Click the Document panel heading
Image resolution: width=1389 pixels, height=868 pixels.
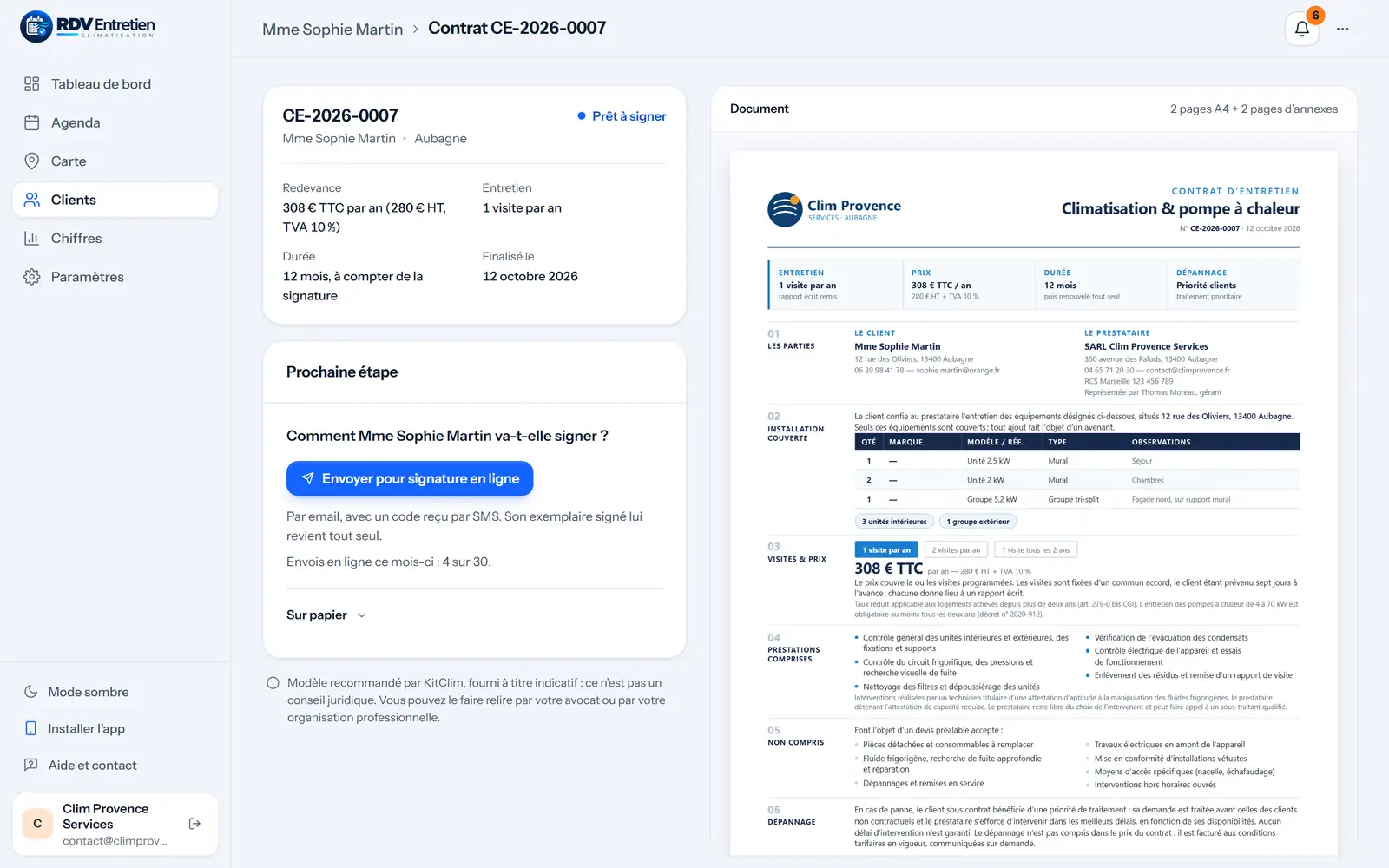click(759, 108)
